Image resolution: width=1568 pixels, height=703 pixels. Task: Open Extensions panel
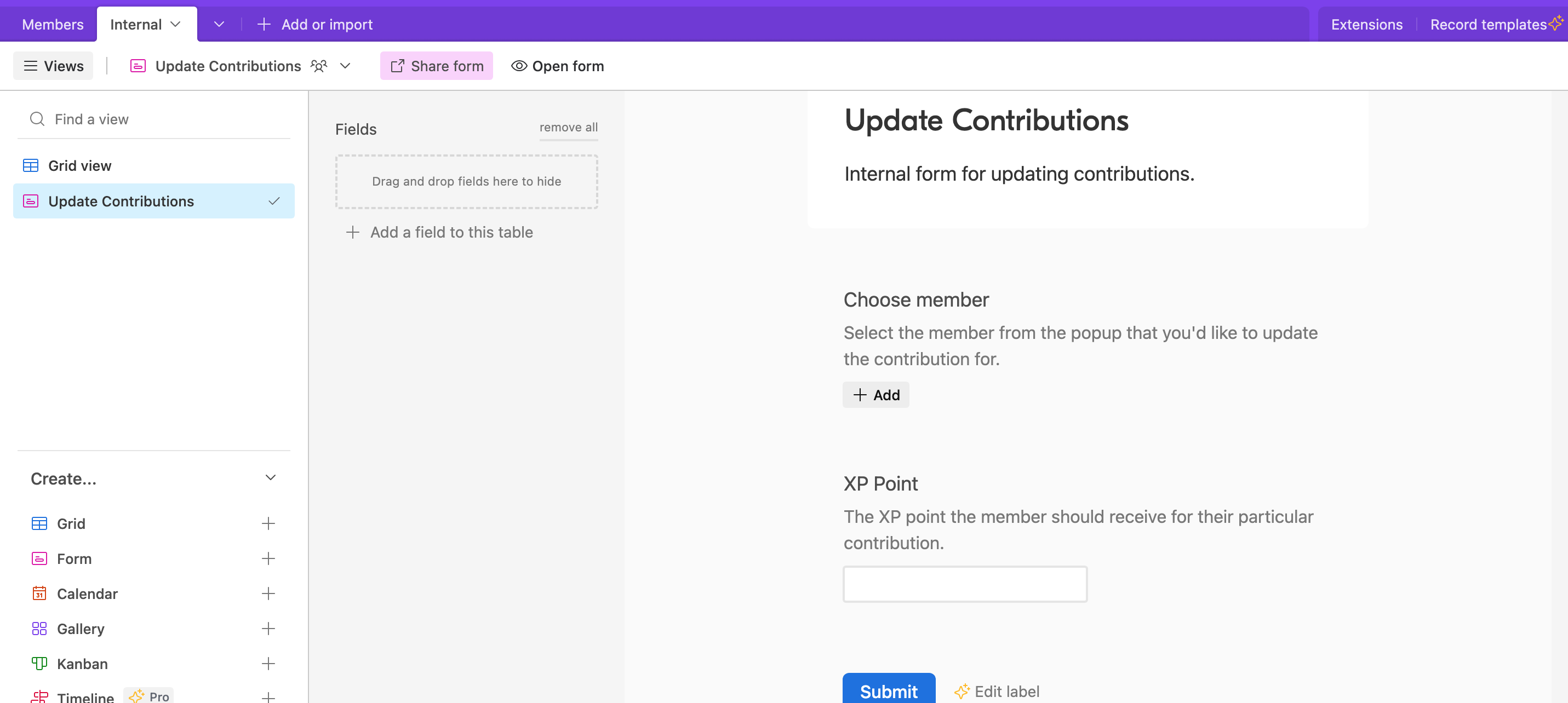tap(1366, 24)
